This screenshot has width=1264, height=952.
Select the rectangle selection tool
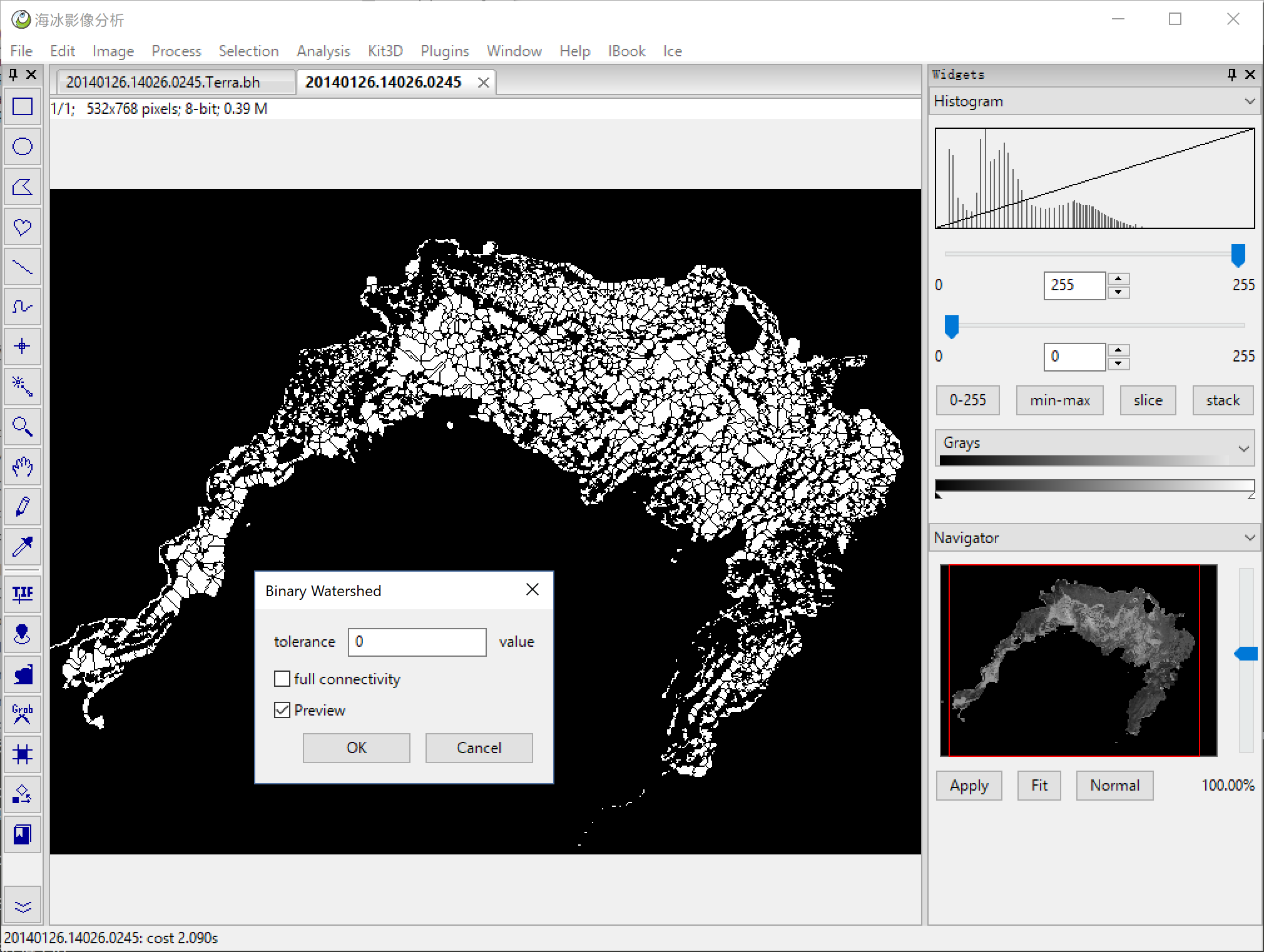point(23,107)
